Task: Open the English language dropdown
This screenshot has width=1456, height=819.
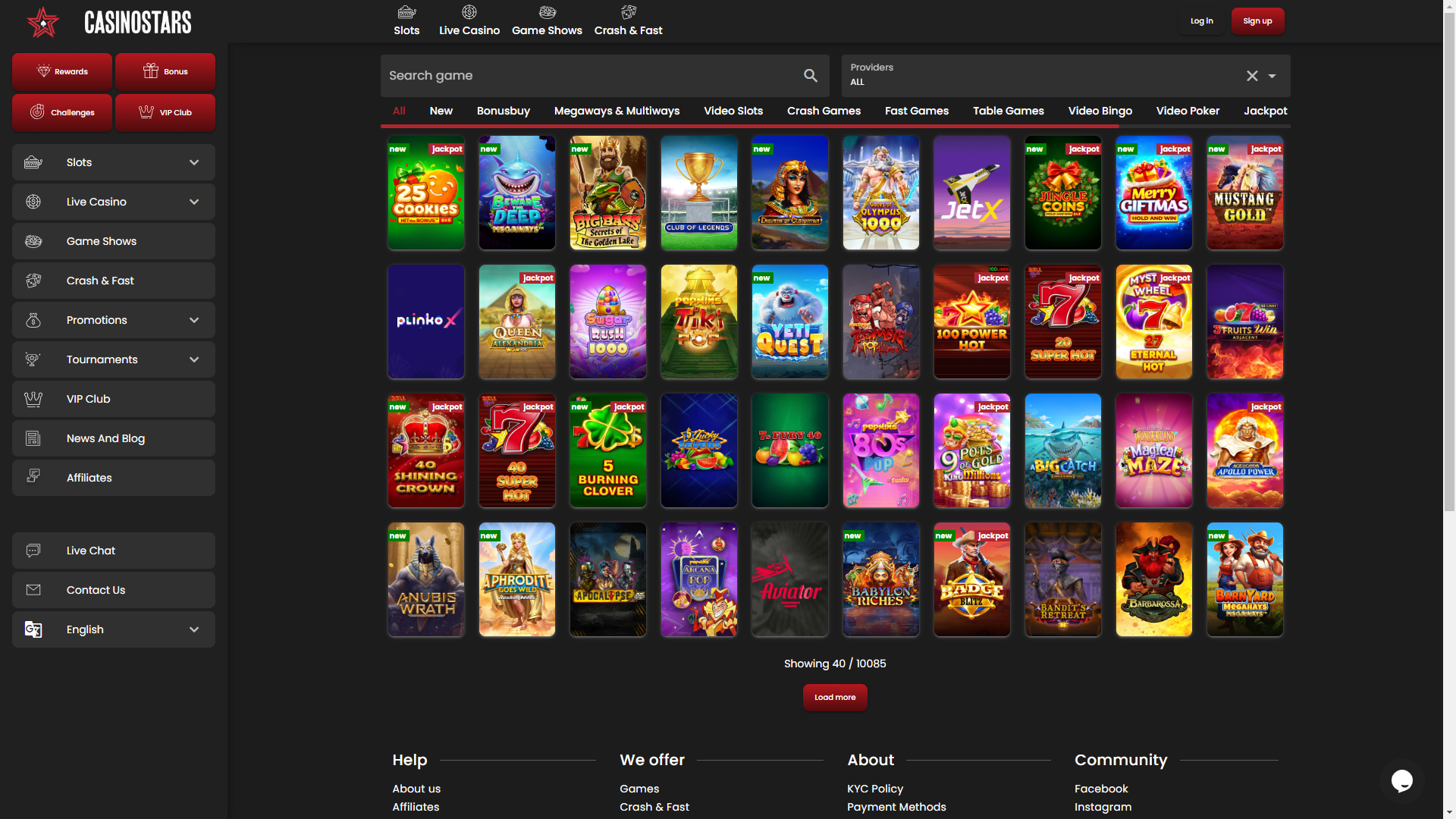Action: tap(114, 629)
